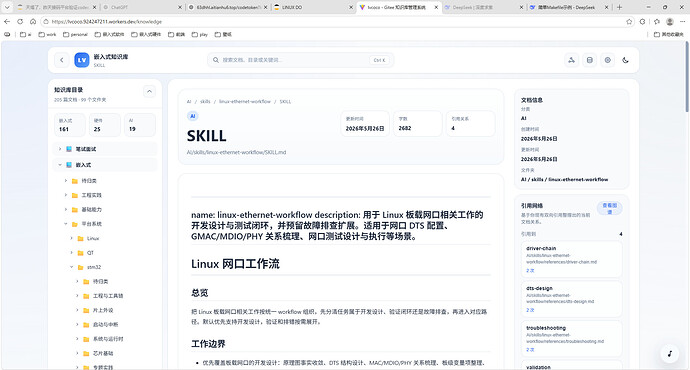Click the music note floating button
This screenshot has width=690, height=370.
click(x=670, y=353)
